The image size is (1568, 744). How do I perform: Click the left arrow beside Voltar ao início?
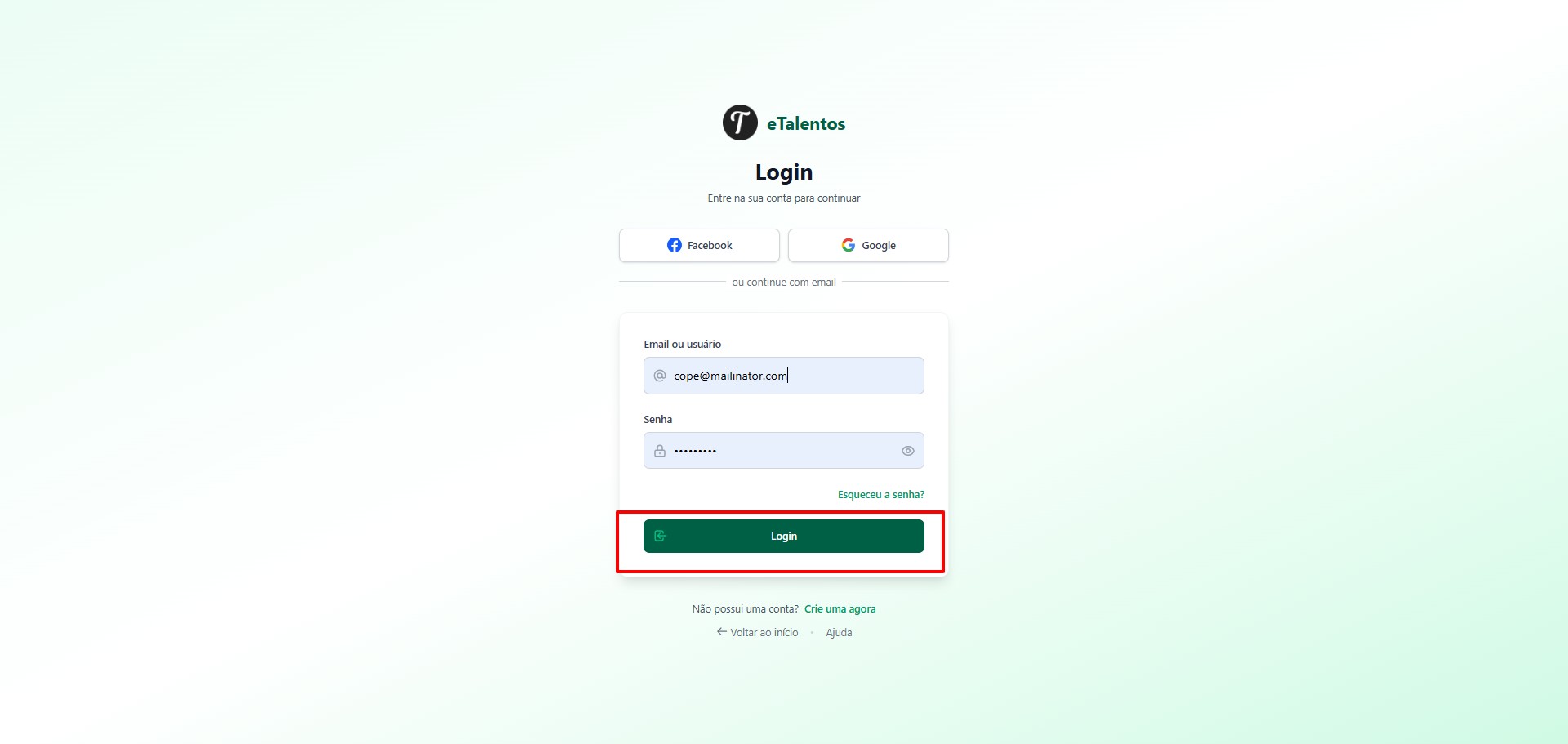(722, 631)
